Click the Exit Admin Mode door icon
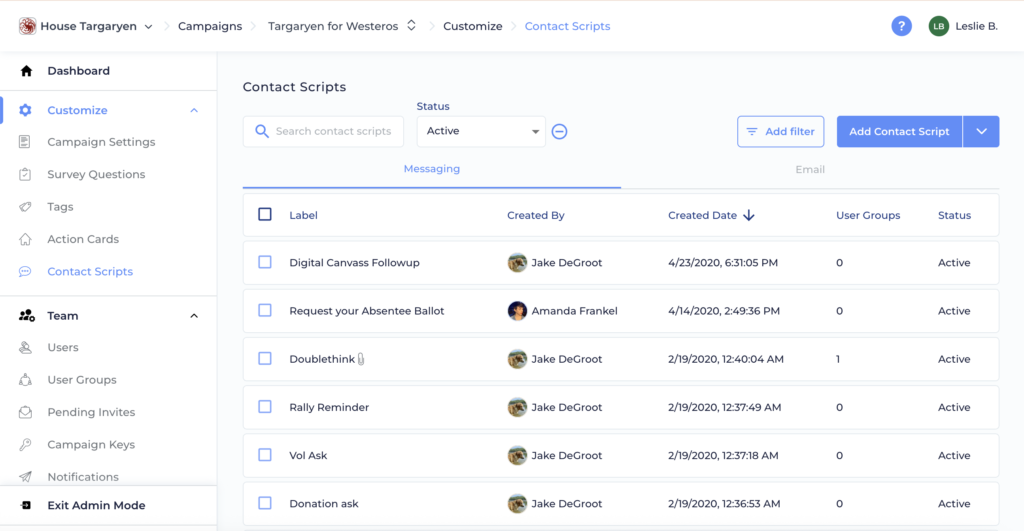This screenshot has width=1024, height=531. point(25,505)
